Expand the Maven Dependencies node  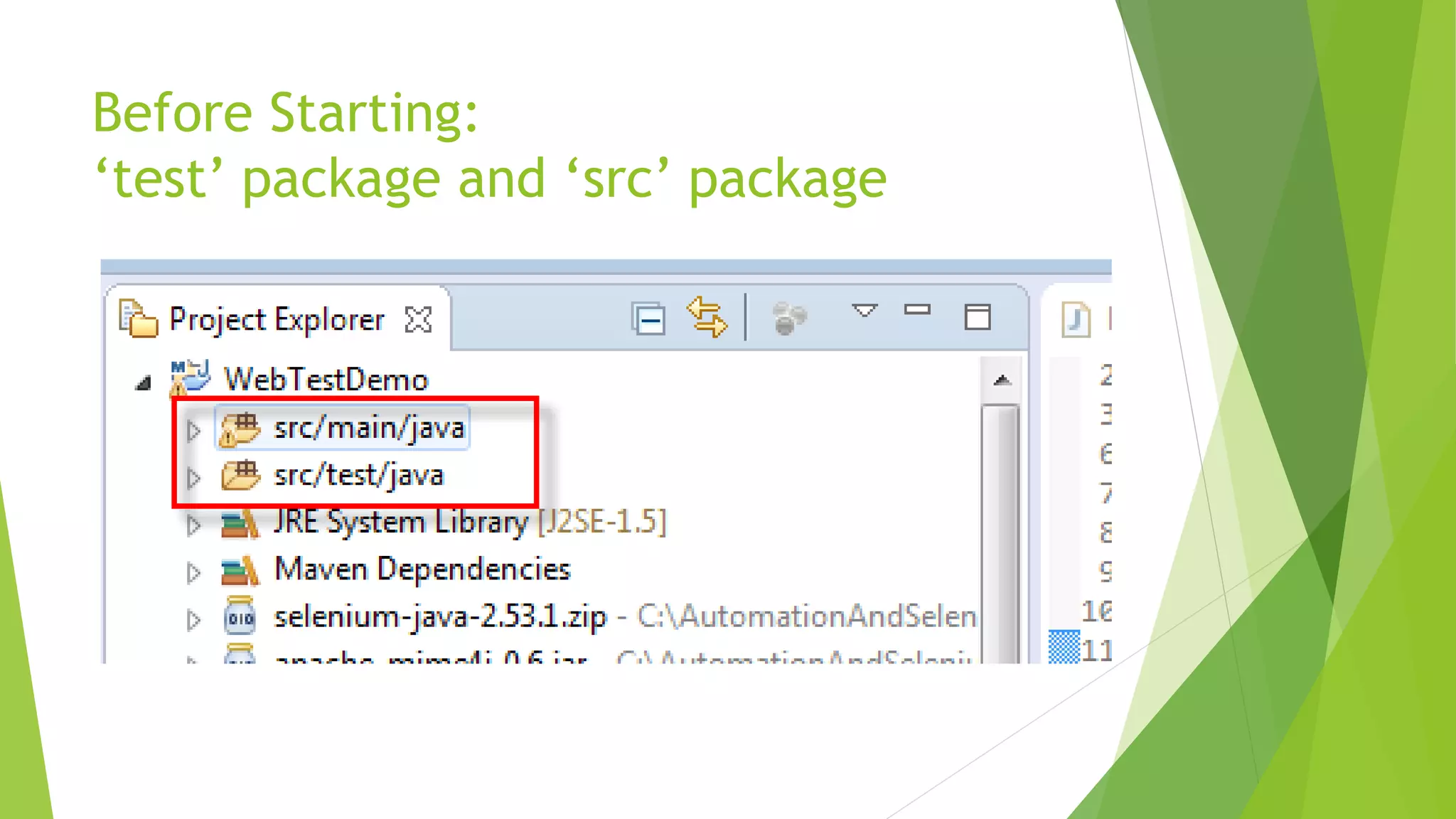(193, 572)
